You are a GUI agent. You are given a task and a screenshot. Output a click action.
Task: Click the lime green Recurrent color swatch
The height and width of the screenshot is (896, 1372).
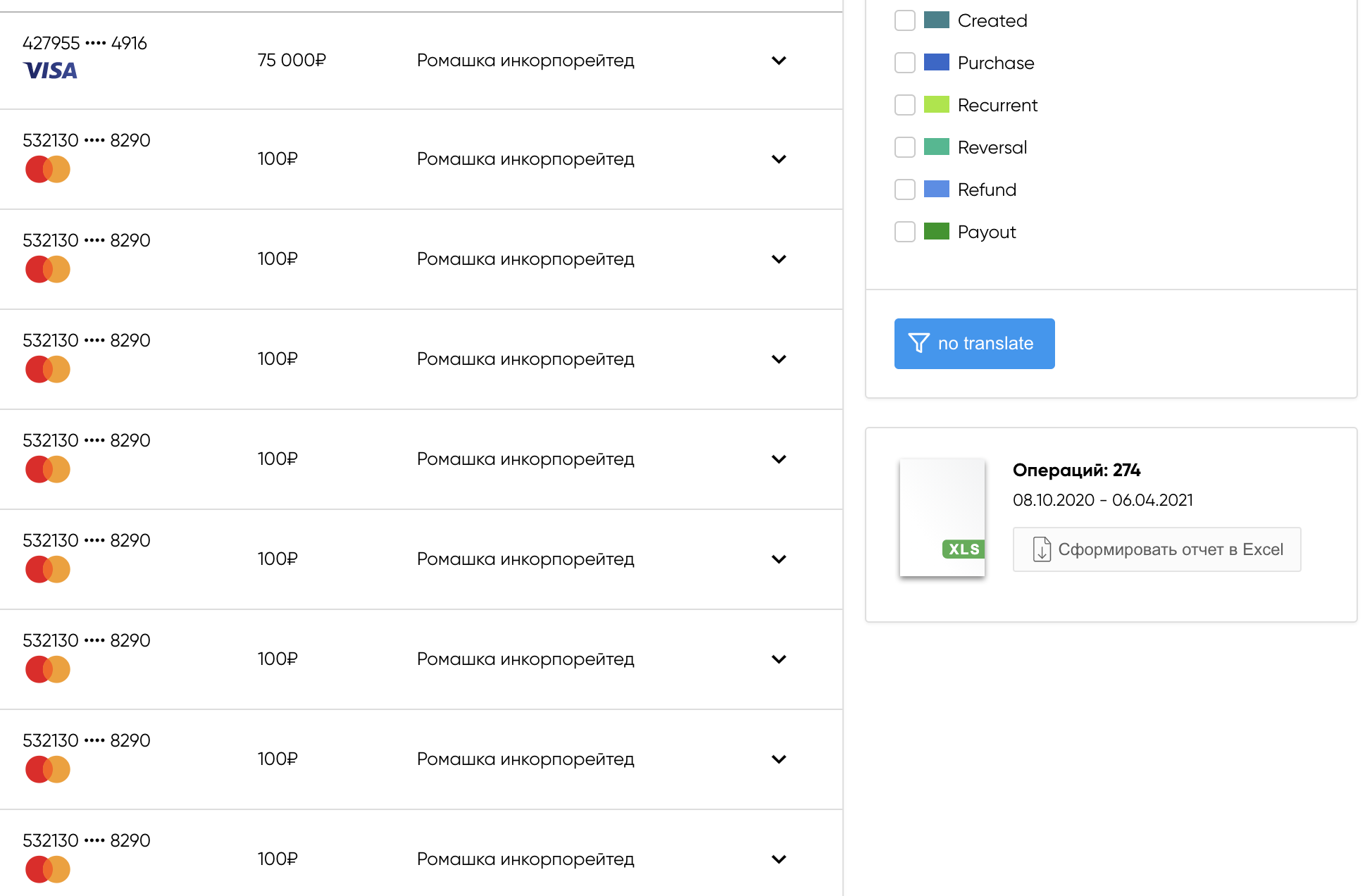[x=936, y=104]
